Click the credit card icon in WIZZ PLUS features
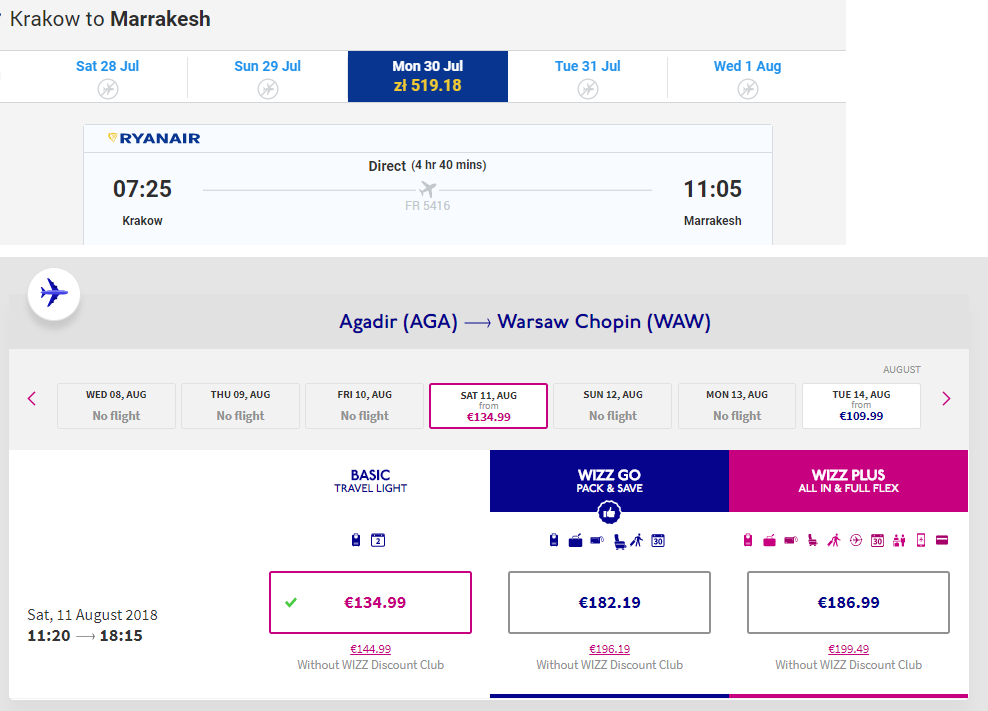988x711 pixels. (942, 540)
